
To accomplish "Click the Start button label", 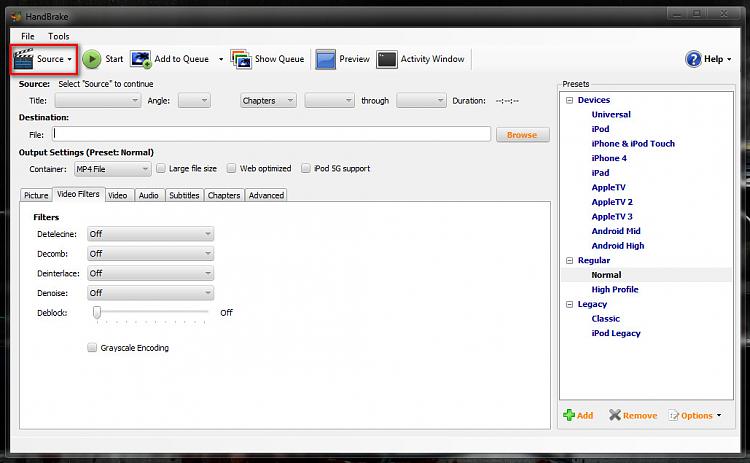I will [114, 59].
